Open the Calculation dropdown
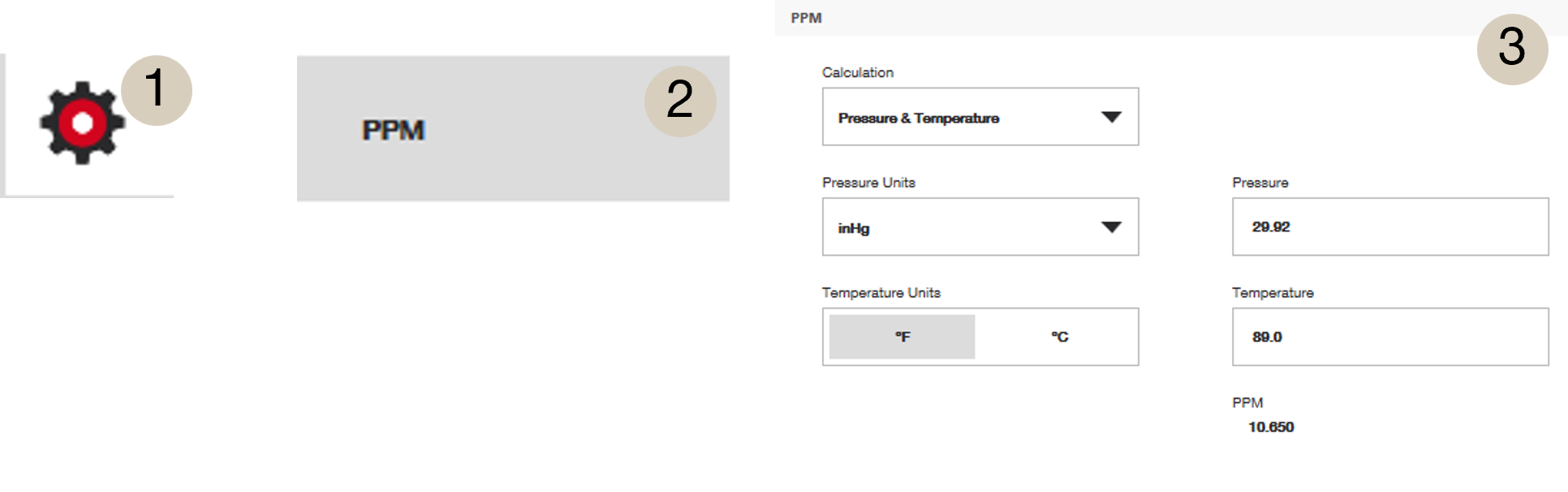Viewport: 1568px width, 492px height. (1111, 117)
